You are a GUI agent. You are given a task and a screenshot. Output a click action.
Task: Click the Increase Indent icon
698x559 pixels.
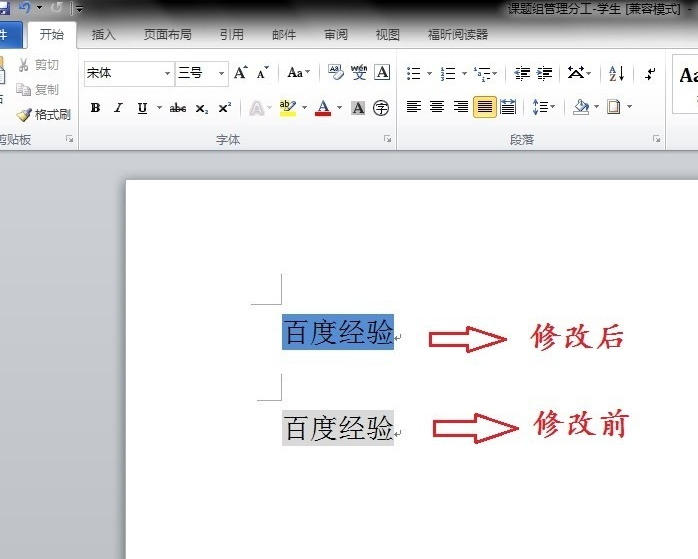pos(544,73)
